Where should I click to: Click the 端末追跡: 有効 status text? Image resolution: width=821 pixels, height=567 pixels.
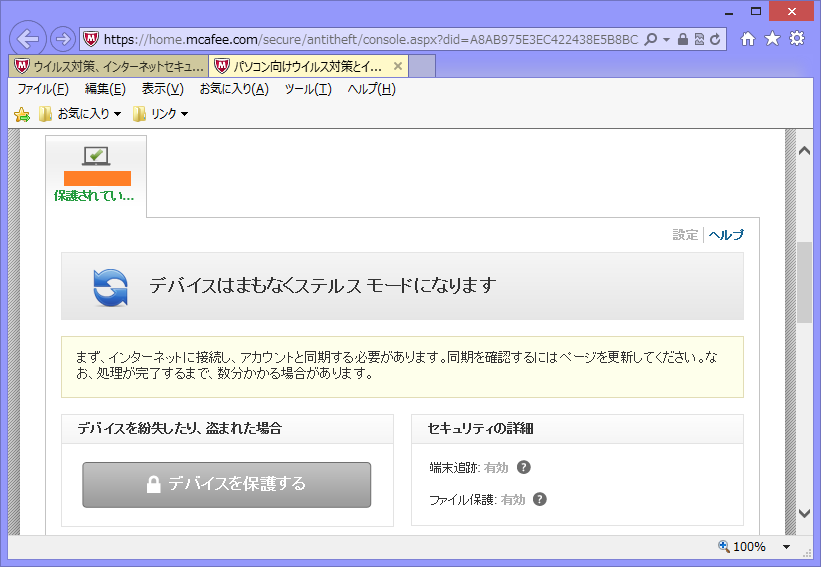[x=469, y=468]
